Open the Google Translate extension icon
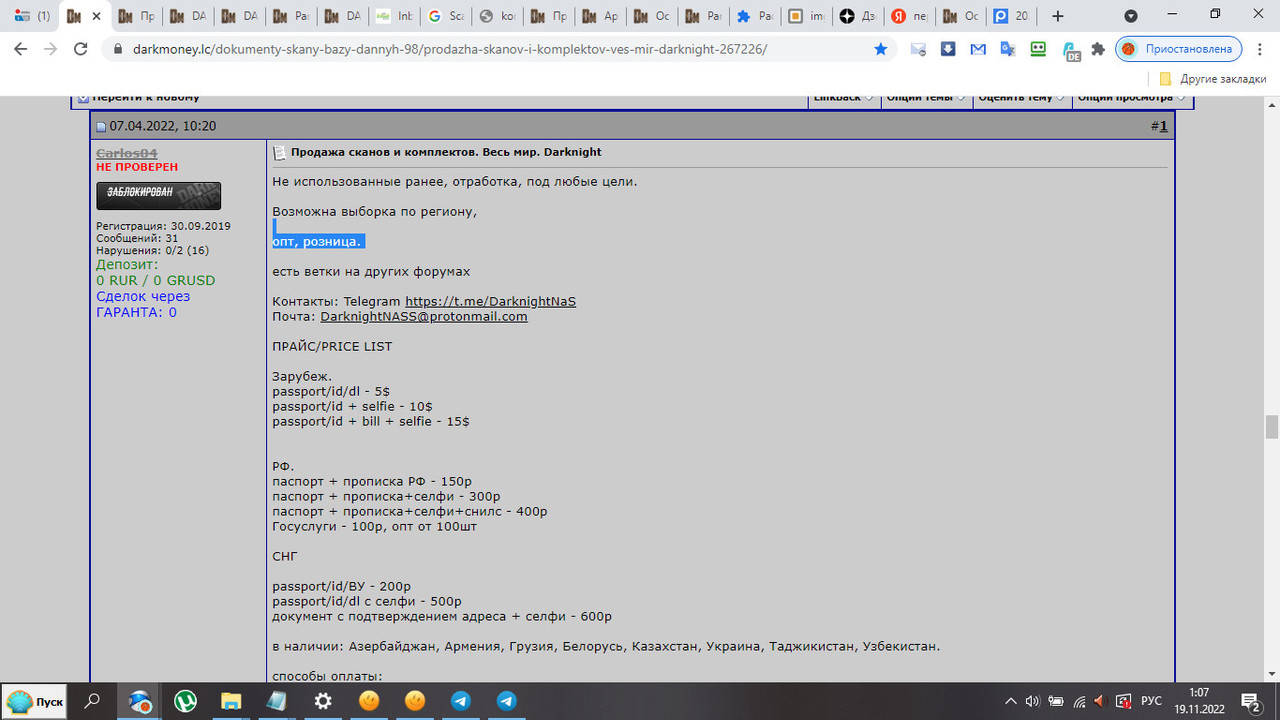The height and width of the screenshot is (720, 1280). pos(1008,48)
